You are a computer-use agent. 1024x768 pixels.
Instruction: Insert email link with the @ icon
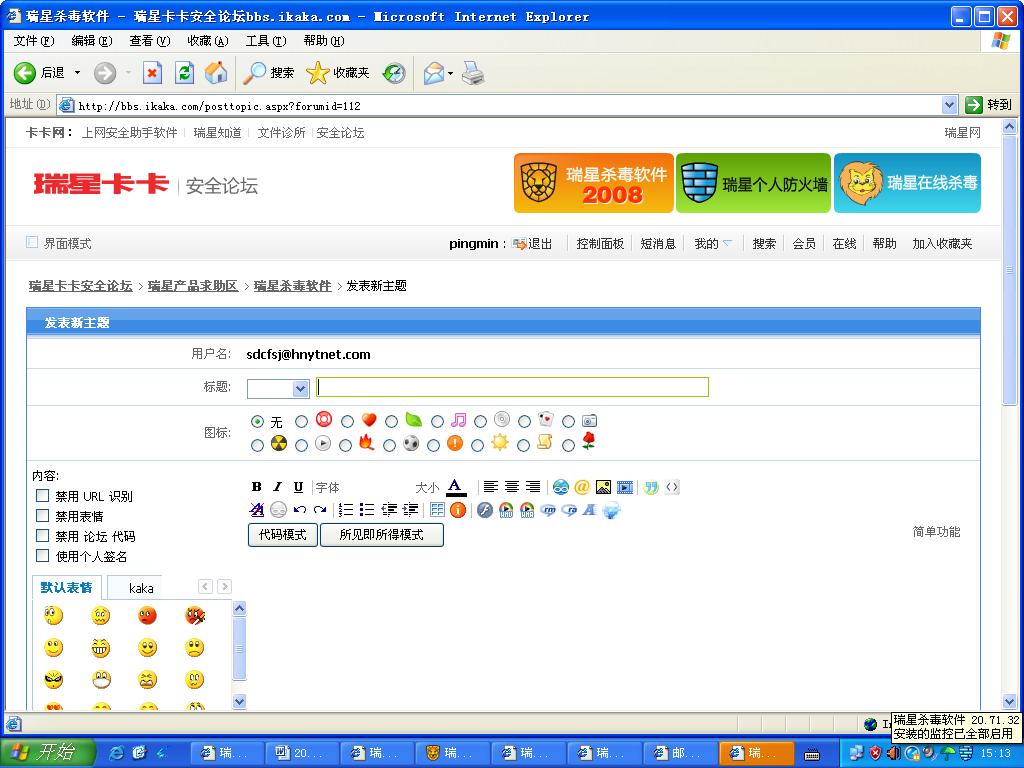582,487
